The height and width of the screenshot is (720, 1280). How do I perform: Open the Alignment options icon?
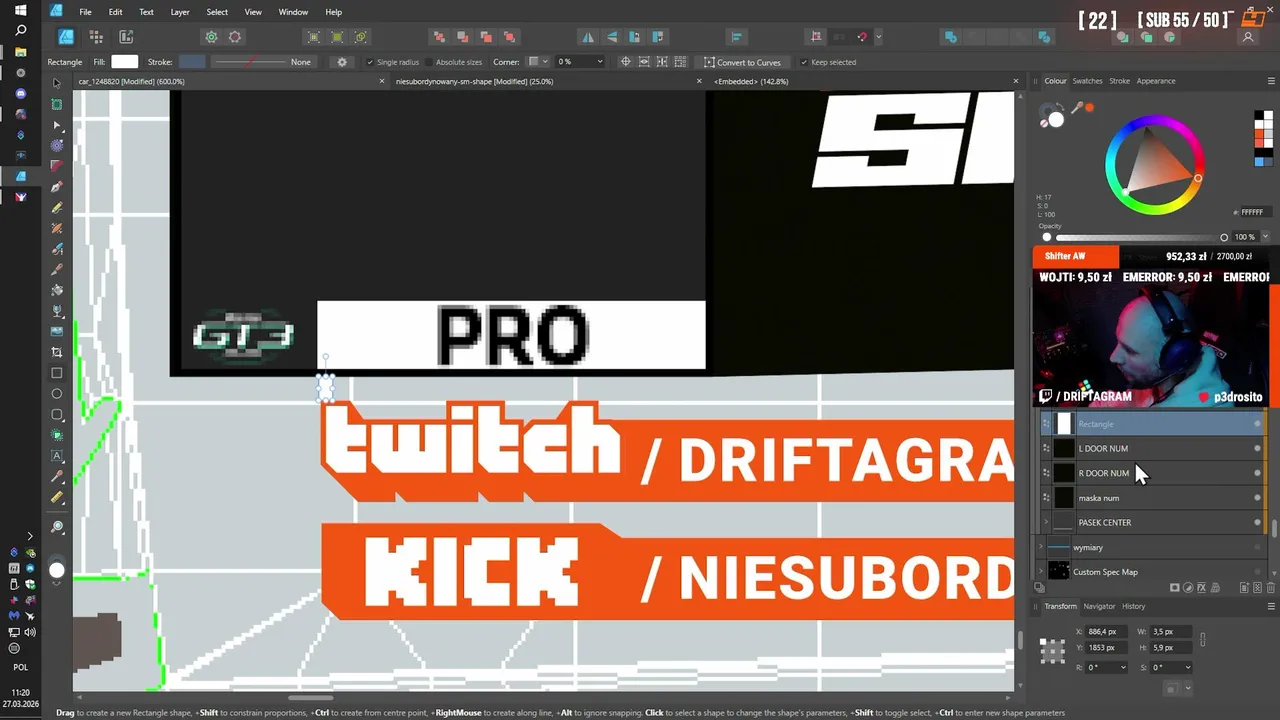click(x=737, y=37)
